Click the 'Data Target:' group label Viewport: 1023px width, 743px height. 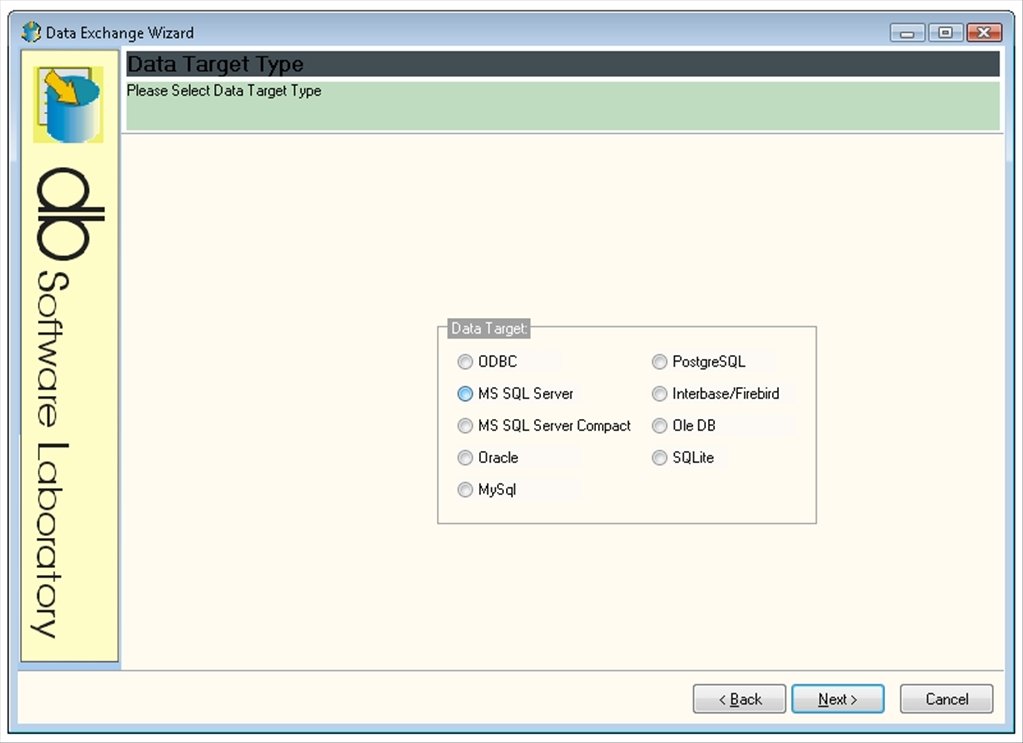click(489, 328)
